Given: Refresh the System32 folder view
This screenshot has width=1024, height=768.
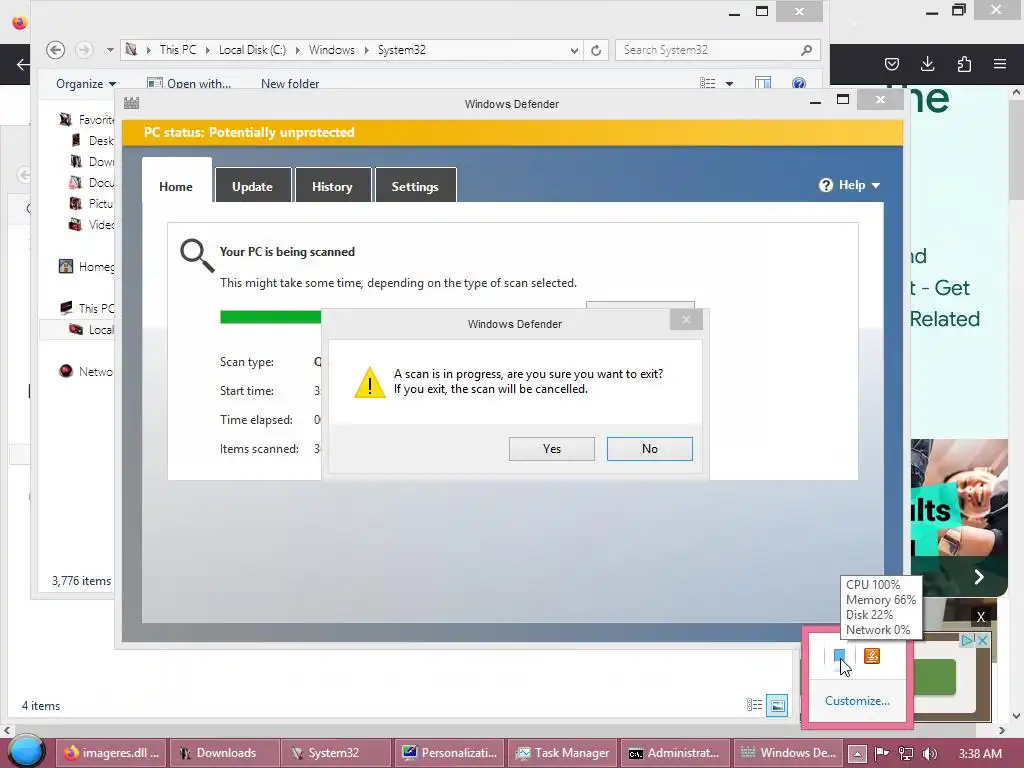Looking at the screenshot, I should coord(596,50).
